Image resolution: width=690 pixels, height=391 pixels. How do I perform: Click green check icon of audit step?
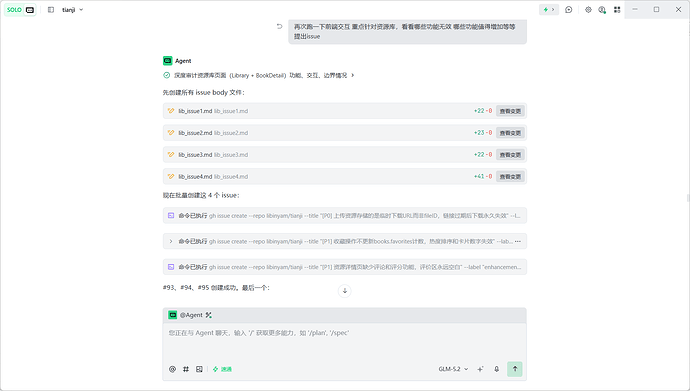click(167, 75)
